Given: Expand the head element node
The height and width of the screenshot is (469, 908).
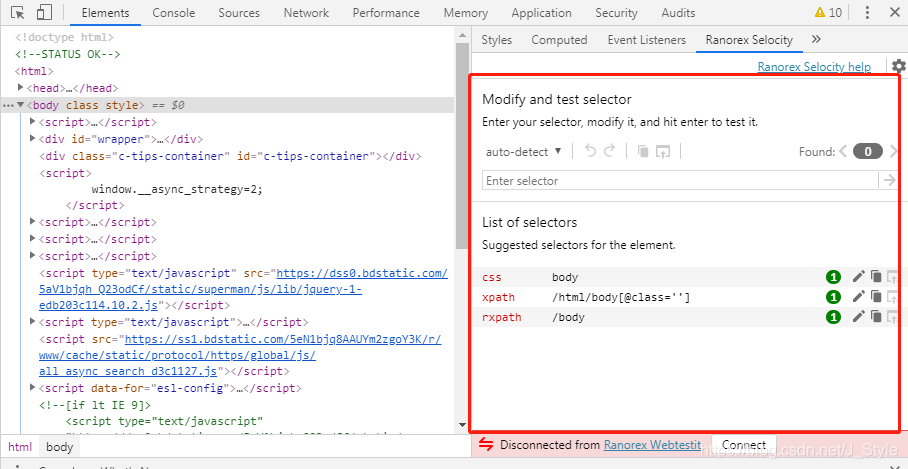Looking at the screenshot, I should (21, 87).
